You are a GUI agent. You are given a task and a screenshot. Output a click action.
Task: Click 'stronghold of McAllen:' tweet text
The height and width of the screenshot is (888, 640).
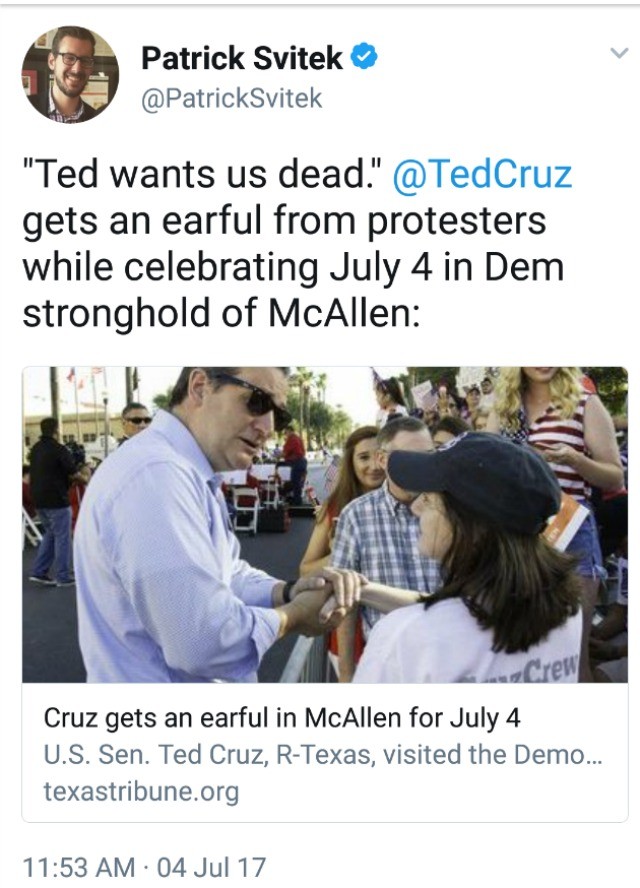221,313
